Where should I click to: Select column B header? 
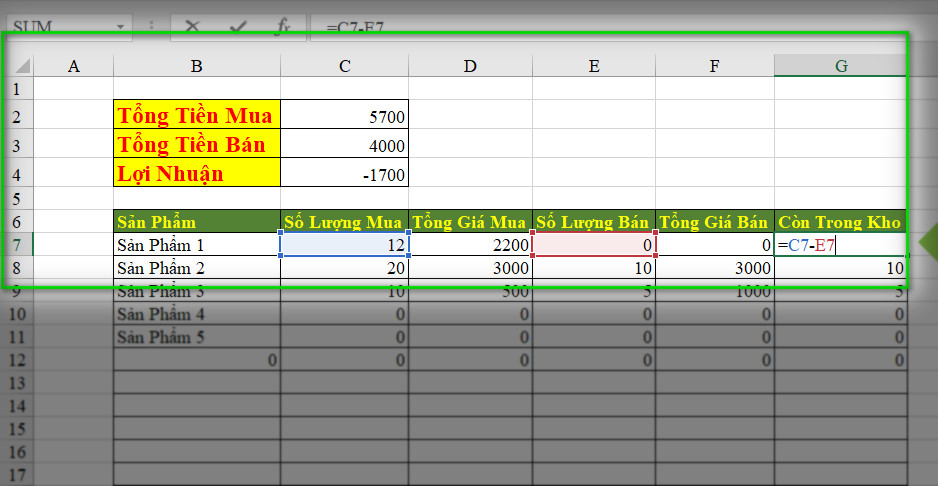[x=197, y=66]
